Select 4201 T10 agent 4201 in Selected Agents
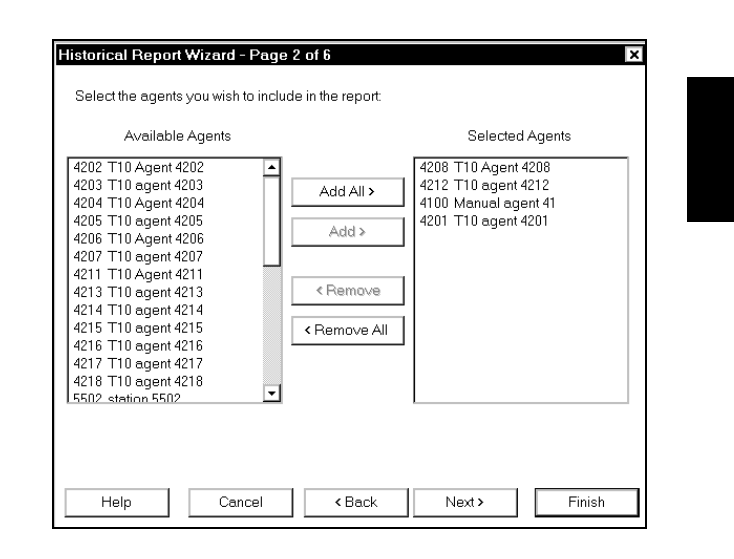 (x=521, y=221)
